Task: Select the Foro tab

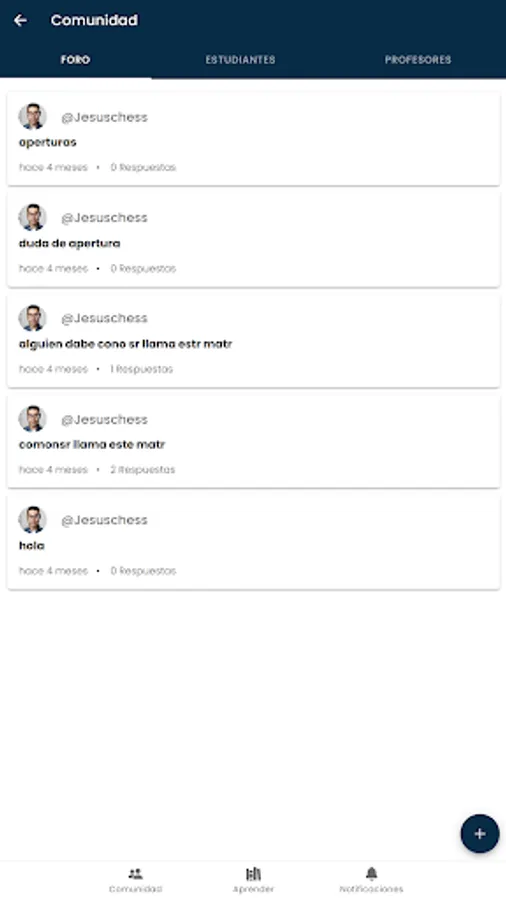Action: point(75,60)
